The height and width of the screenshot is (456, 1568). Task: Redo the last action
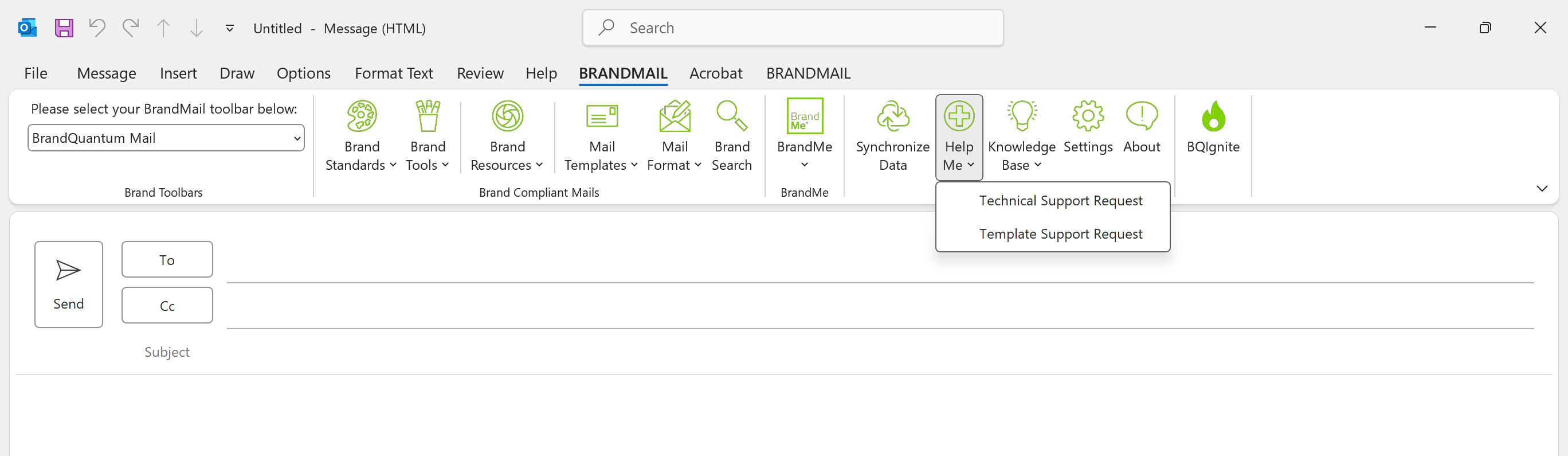pyautogui.click(x=130, y=28)
